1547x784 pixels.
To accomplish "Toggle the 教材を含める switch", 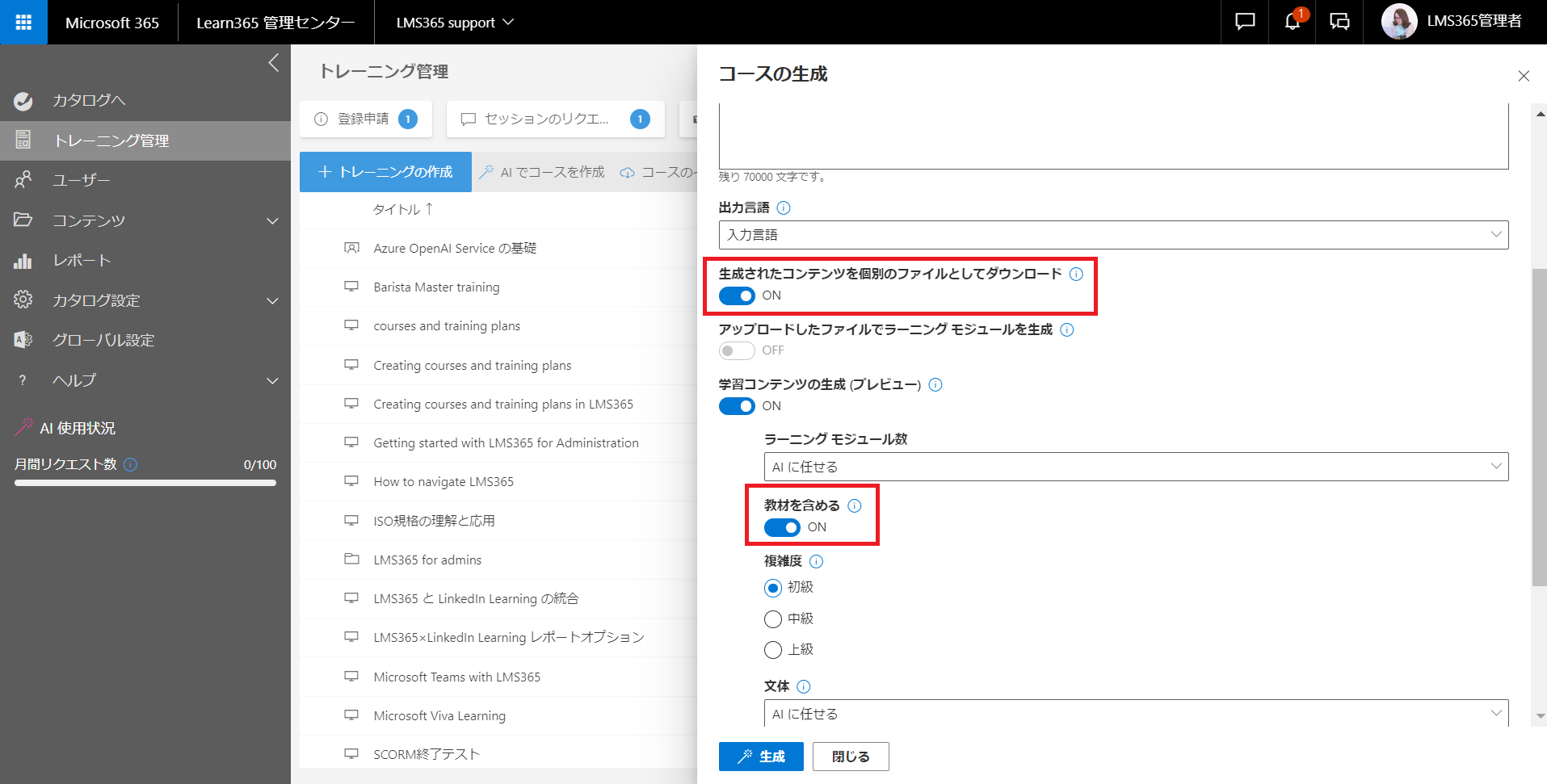I will point(782,527).
